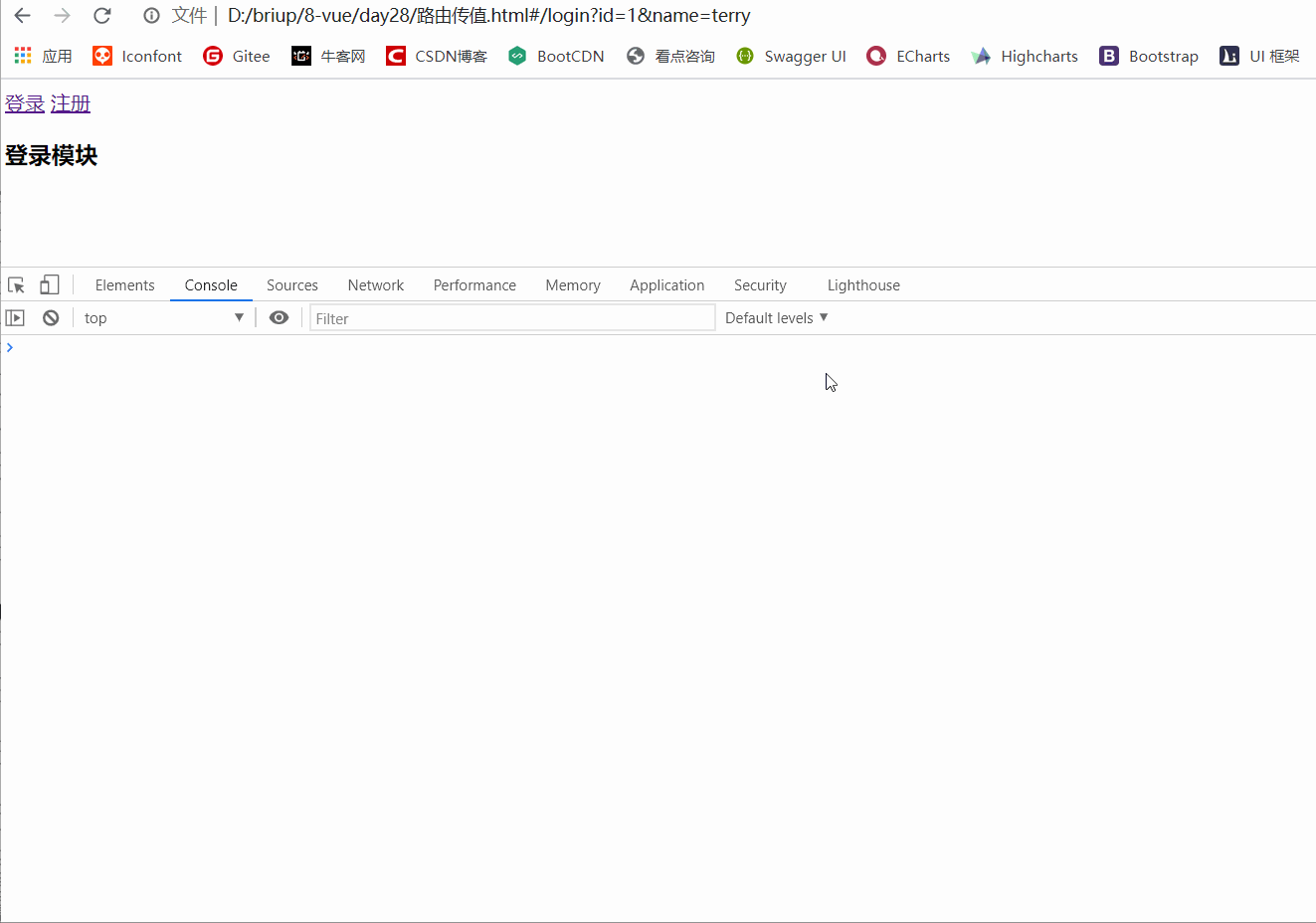
Task: Open the 看点咨询 bookmark
Action: [x=670, y=56]
